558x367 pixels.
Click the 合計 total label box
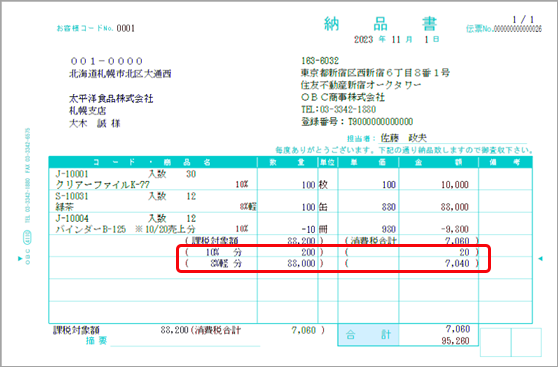368,335
